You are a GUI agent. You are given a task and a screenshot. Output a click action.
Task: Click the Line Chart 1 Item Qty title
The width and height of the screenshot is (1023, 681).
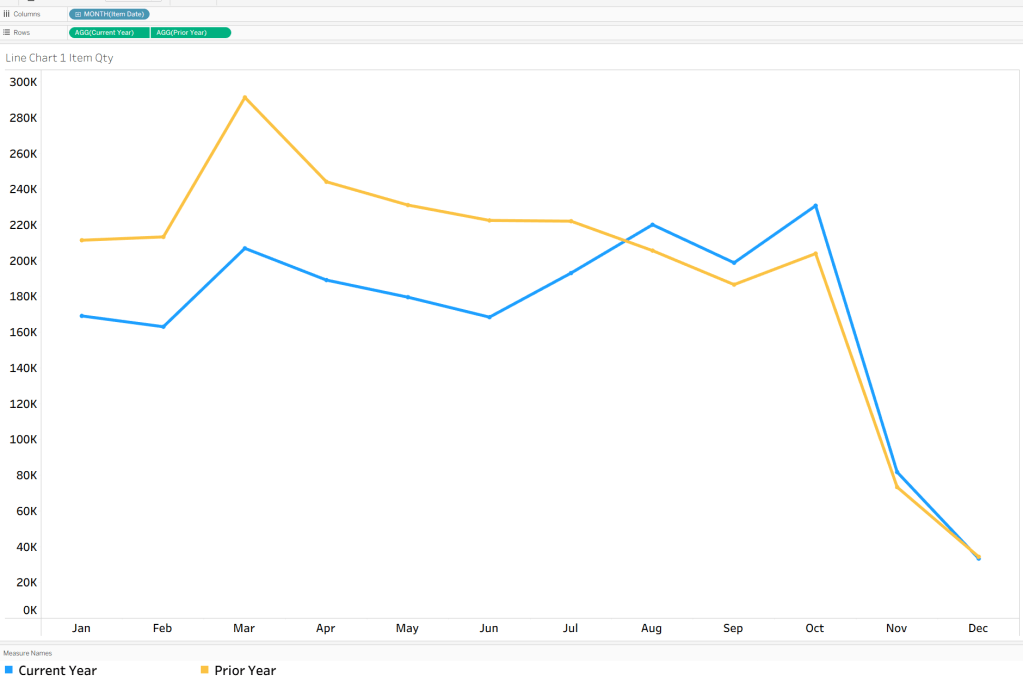tap(59, 58)
